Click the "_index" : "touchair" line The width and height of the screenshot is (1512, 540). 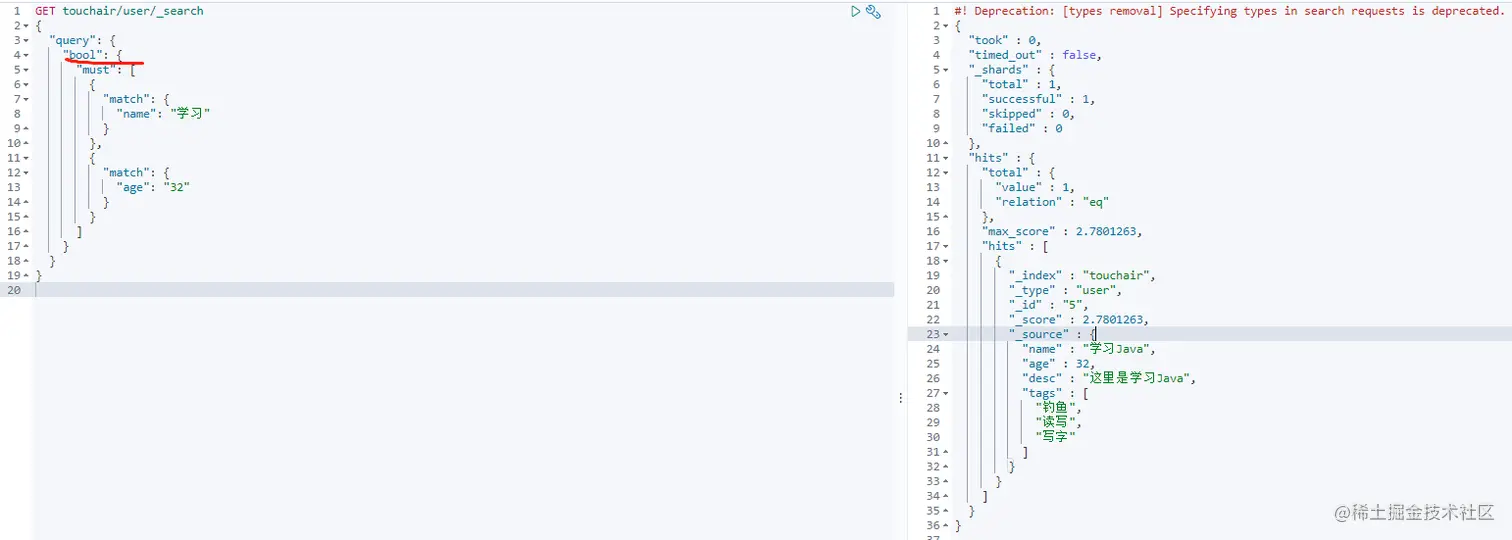point(1083,275)
